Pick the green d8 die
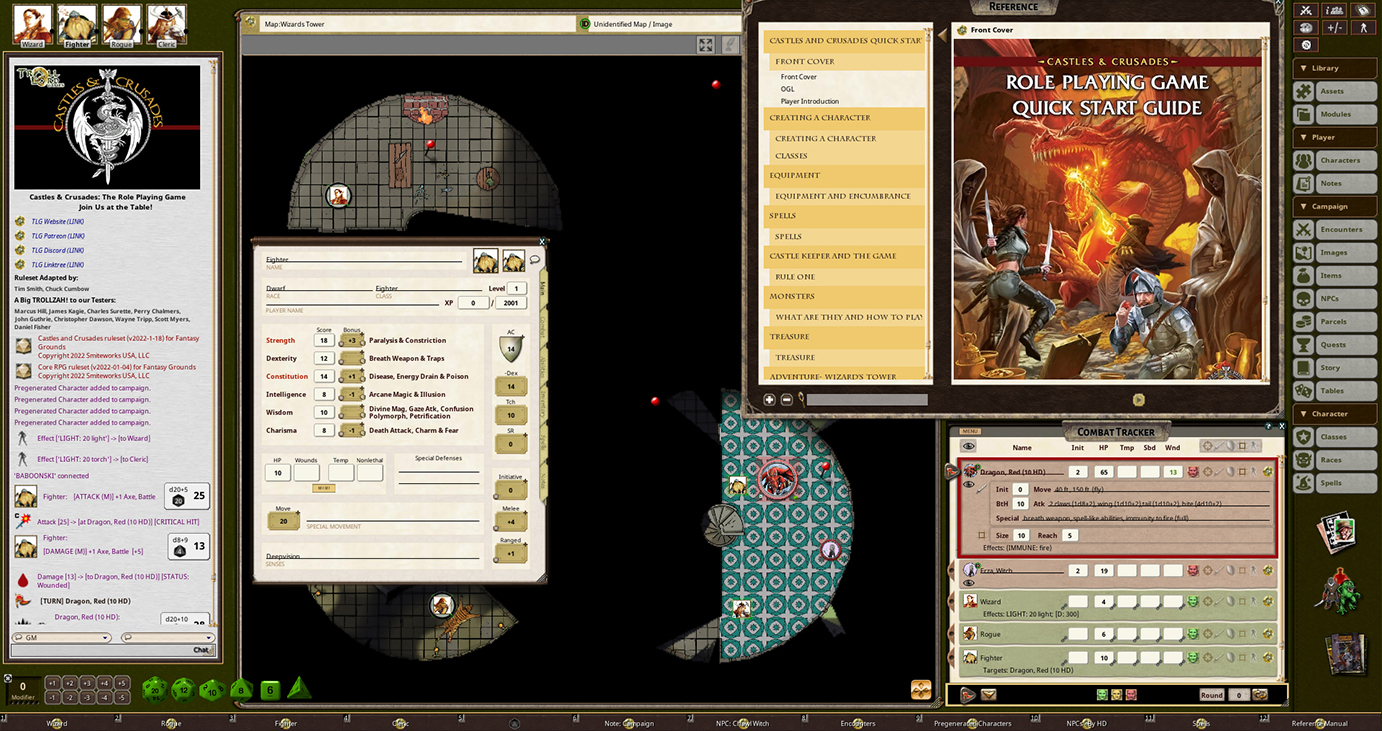The image size is (1382, 731). click(x=241, y=689)
